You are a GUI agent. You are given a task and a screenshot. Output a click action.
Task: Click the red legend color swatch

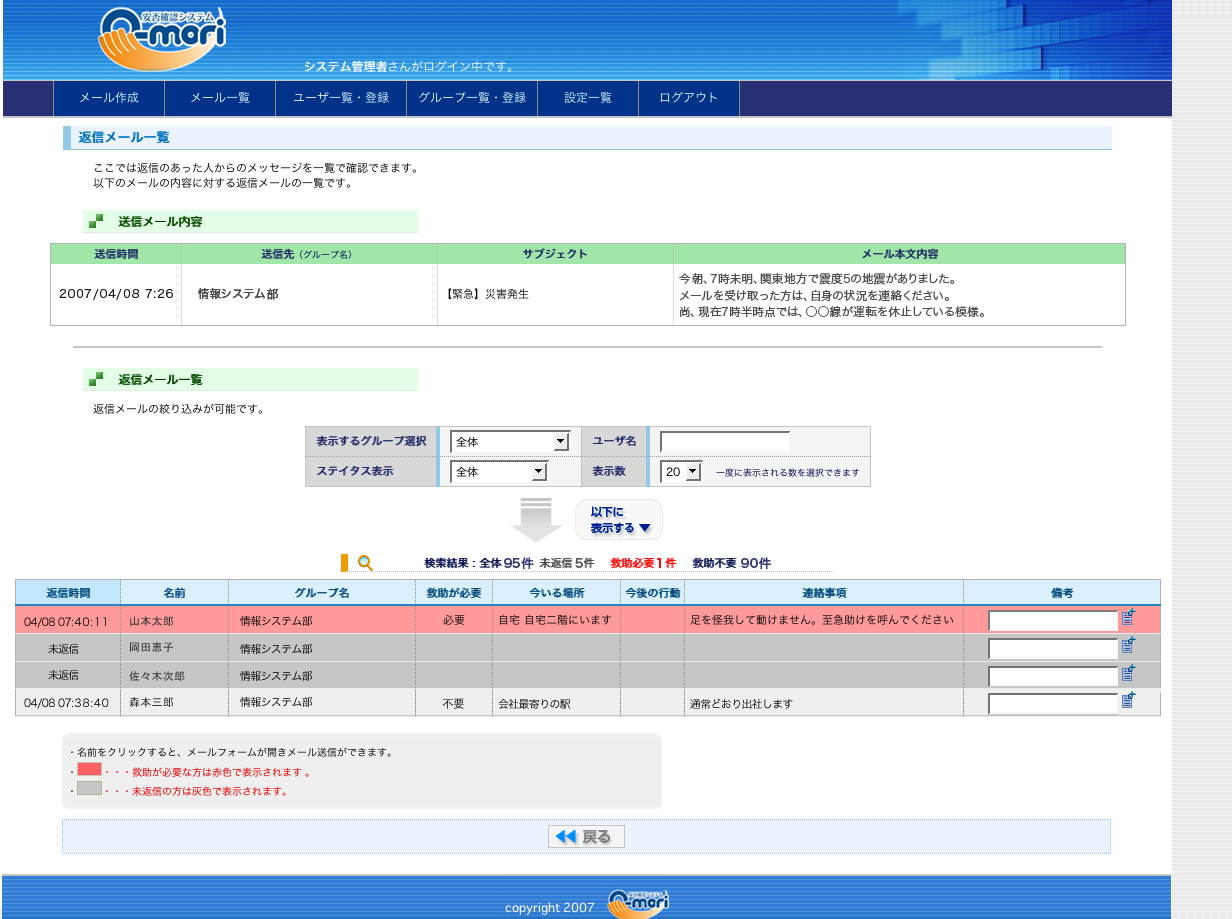90,770
